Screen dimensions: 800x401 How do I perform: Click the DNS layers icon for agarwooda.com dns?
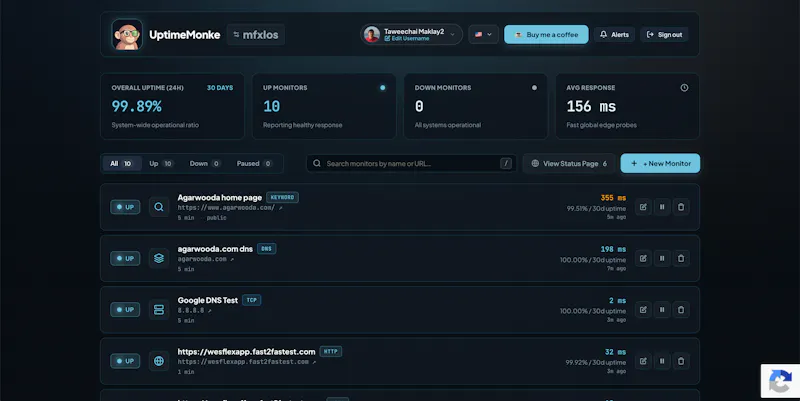159,258
